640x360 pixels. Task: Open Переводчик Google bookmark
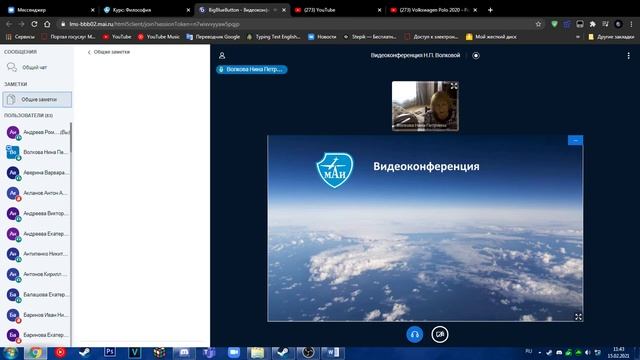pos(213,37)
